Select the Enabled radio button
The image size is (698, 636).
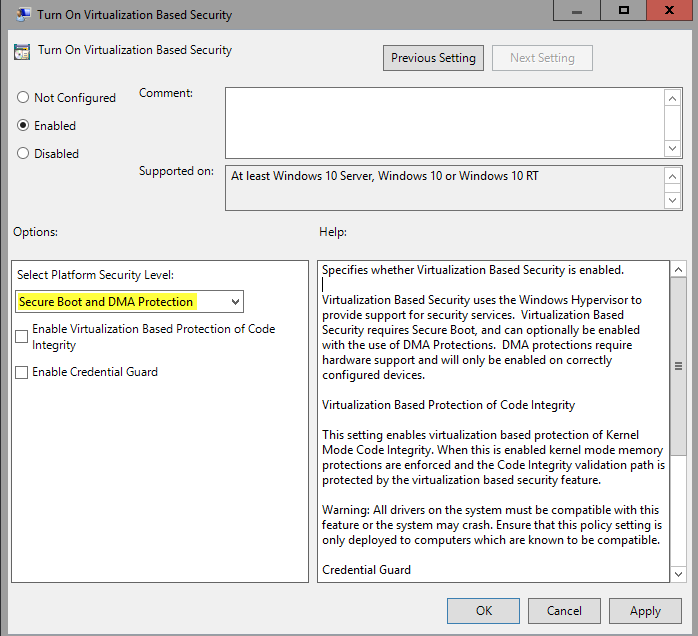23,126
